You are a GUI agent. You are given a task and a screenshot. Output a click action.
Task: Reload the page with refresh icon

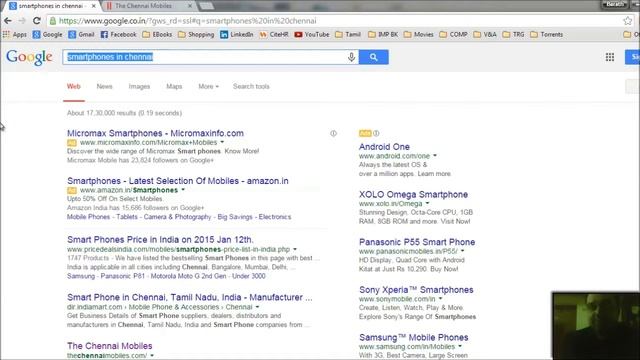click(37, 21)
